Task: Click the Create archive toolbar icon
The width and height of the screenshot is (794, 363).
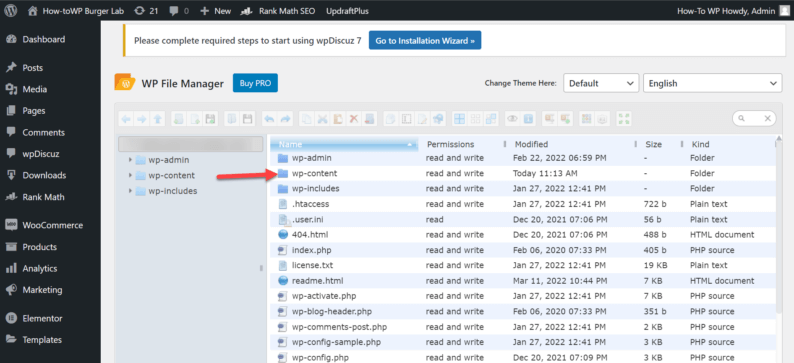Action: (x=565, y=119)
